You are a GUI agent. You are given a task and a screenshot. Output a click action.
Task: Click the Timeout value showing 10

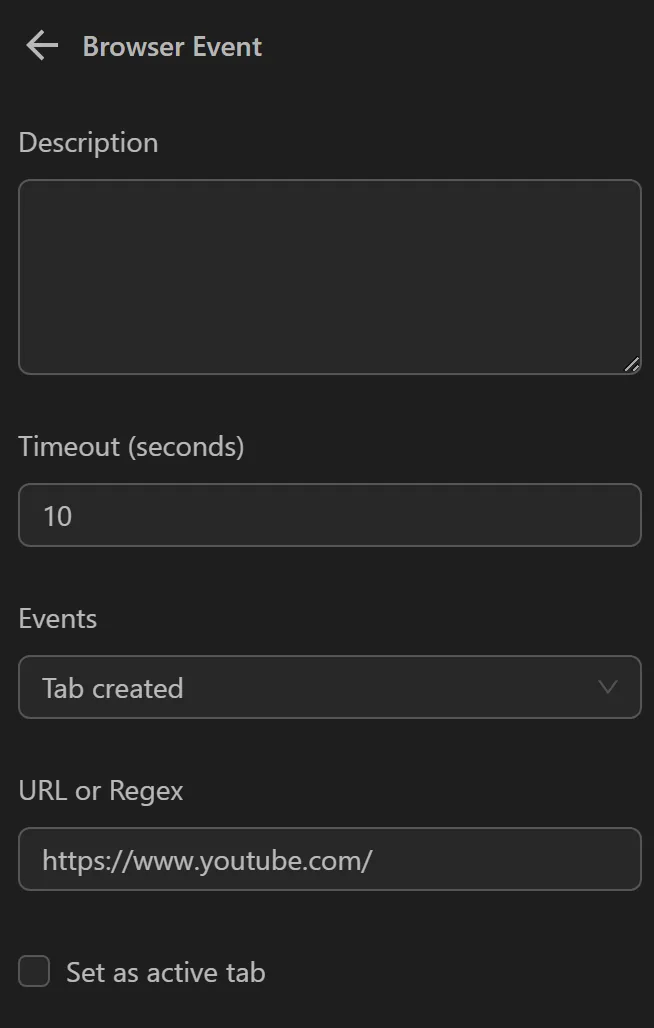point(58,515)
